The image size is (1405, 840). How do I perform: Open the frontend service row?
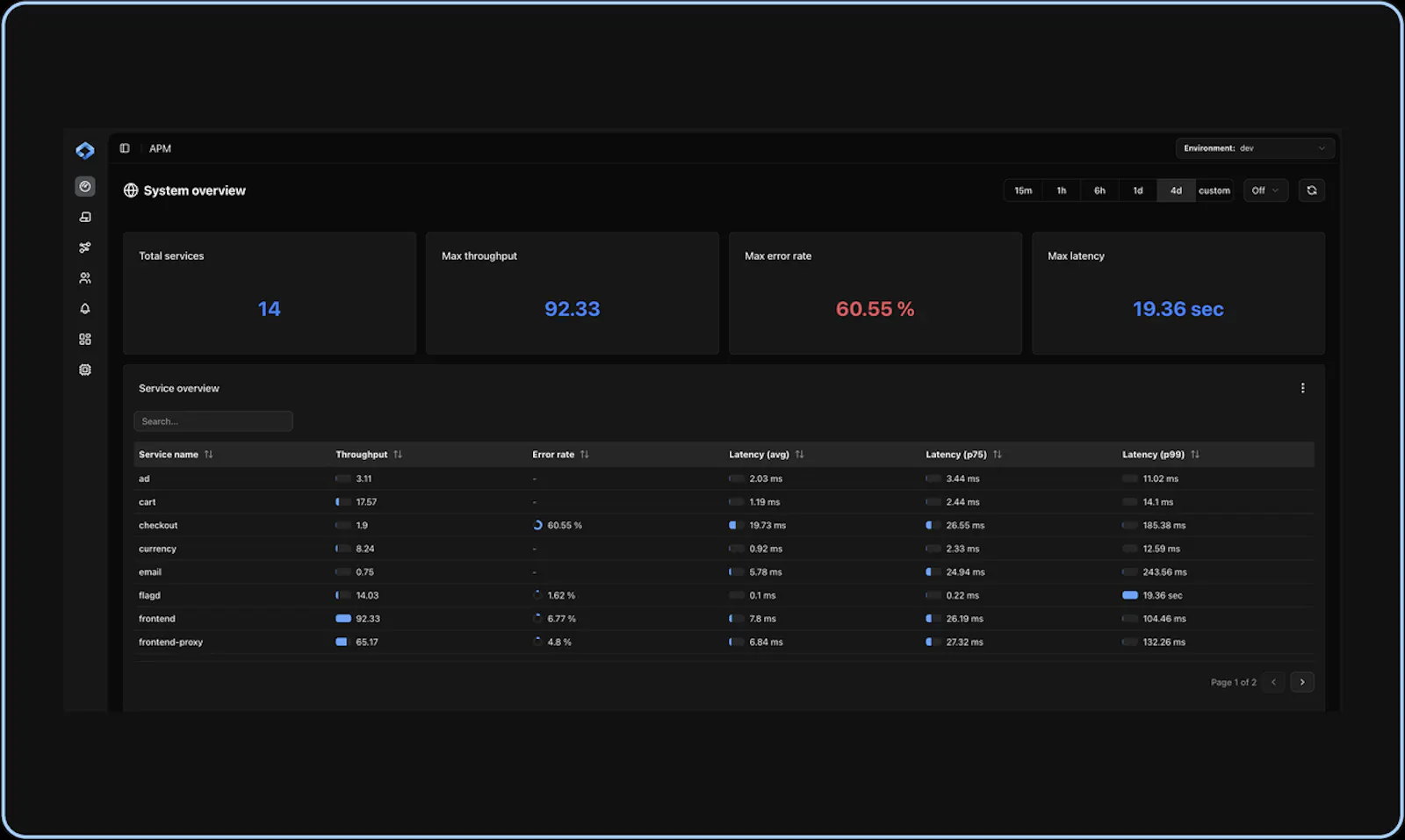point(724,619)
